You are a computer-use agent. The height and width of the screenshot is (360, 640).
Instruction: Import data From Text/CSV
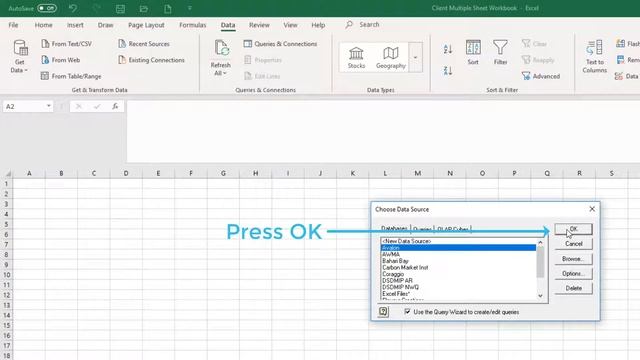67,44
